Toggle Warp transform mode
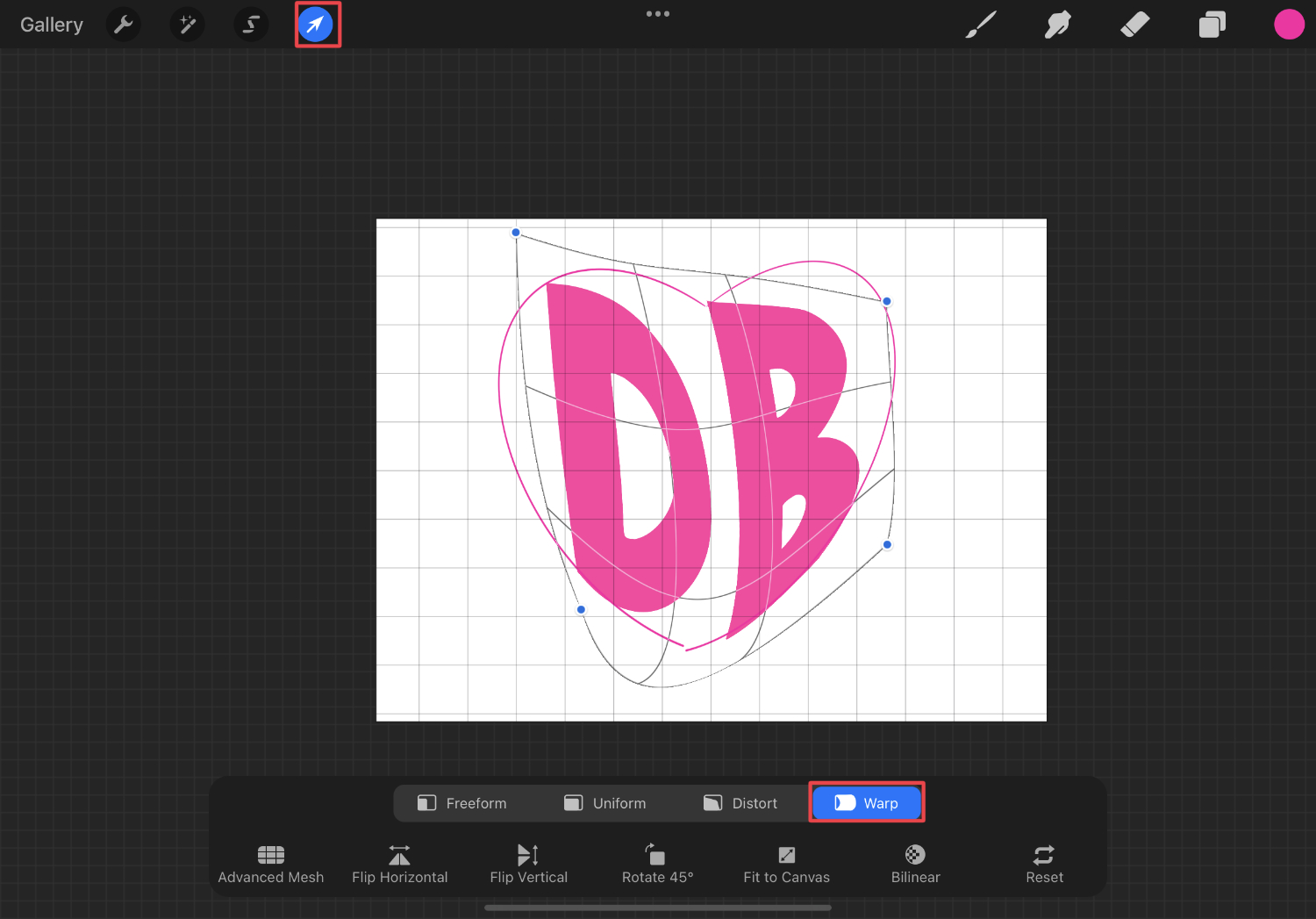The height and width of the screenshot is (919, 1316). pos(867,801)
